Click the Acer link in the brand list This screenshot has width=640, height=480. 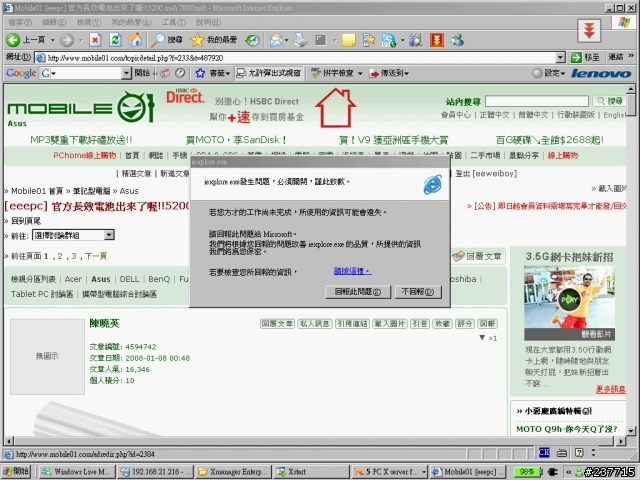click(x=73, y=279)
